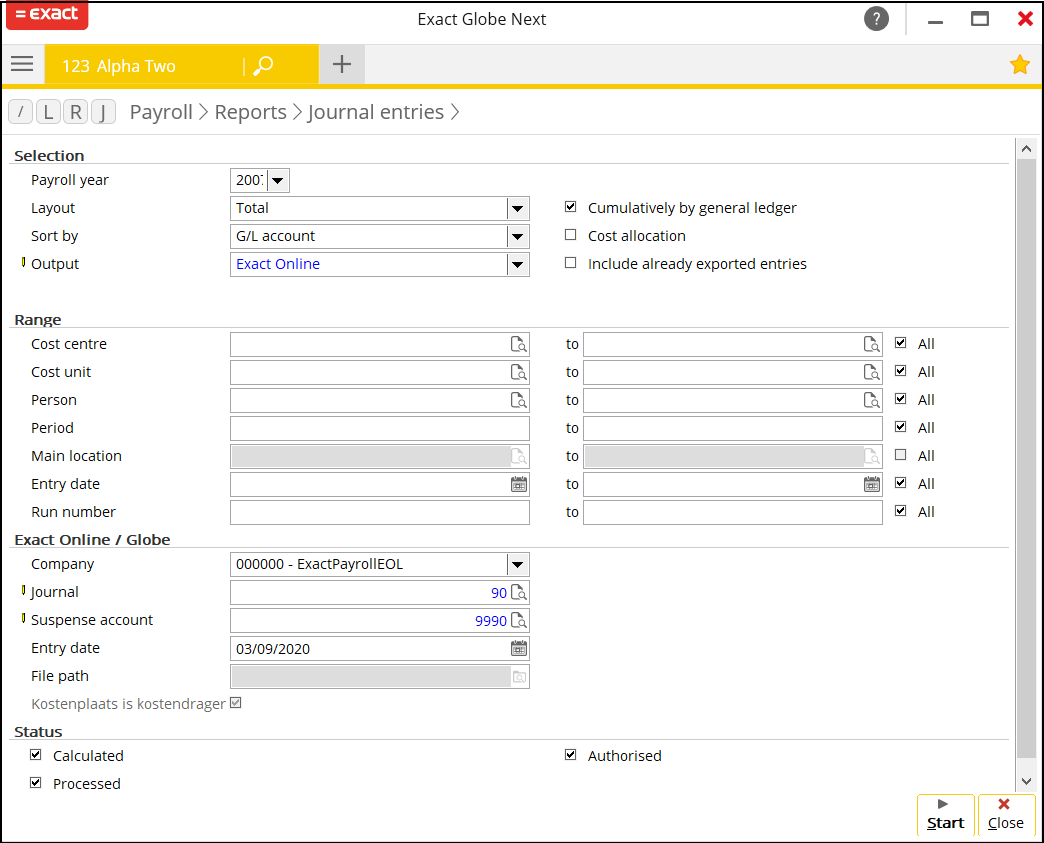Image resolution: width=1044 pixels, height=843 pixels.
Task: Open the Cost unit to-field lookup icon
Action: click(x=871, y=372)
